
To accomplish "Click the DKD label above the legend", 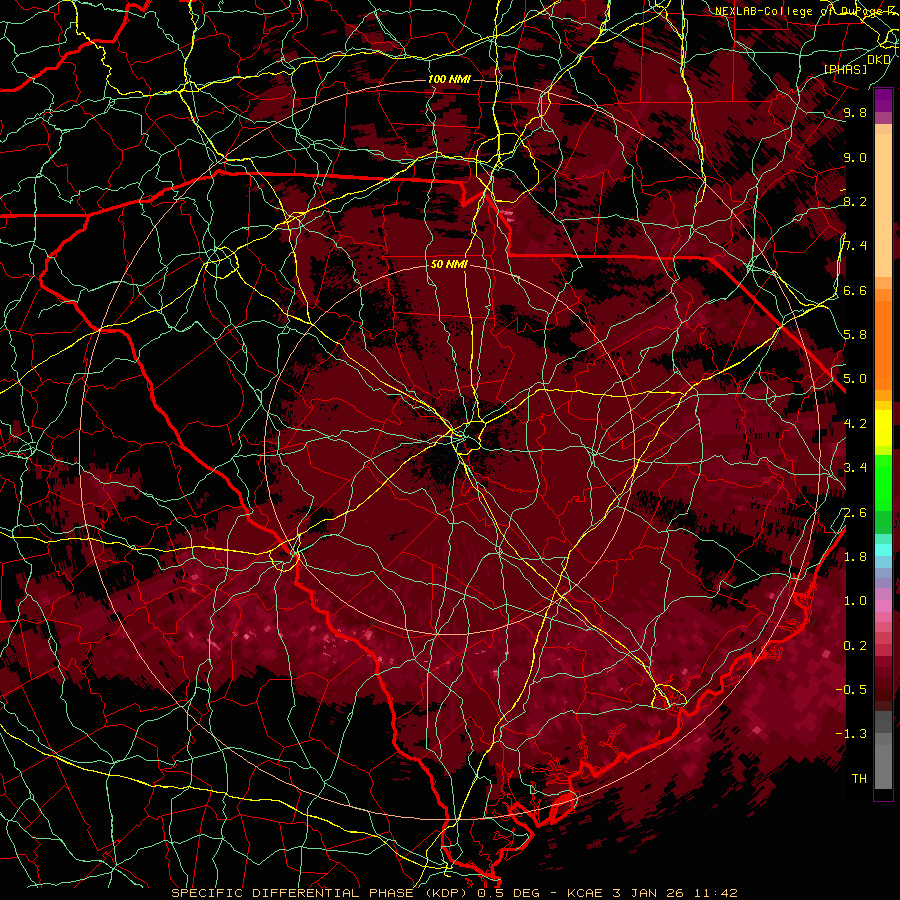I will tap(879, 59).
